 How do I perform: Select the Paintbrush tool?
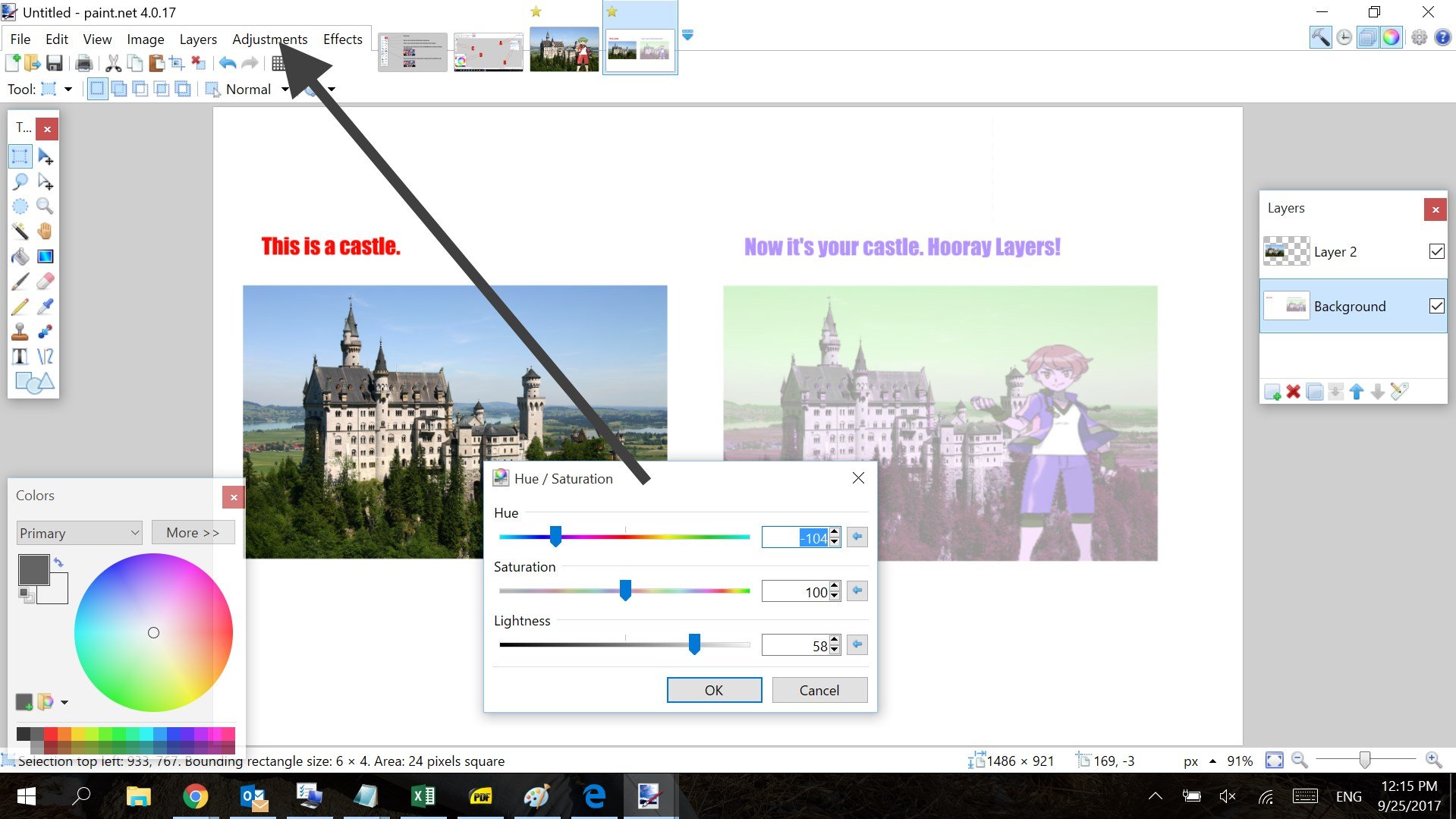[x=20, y=282]
